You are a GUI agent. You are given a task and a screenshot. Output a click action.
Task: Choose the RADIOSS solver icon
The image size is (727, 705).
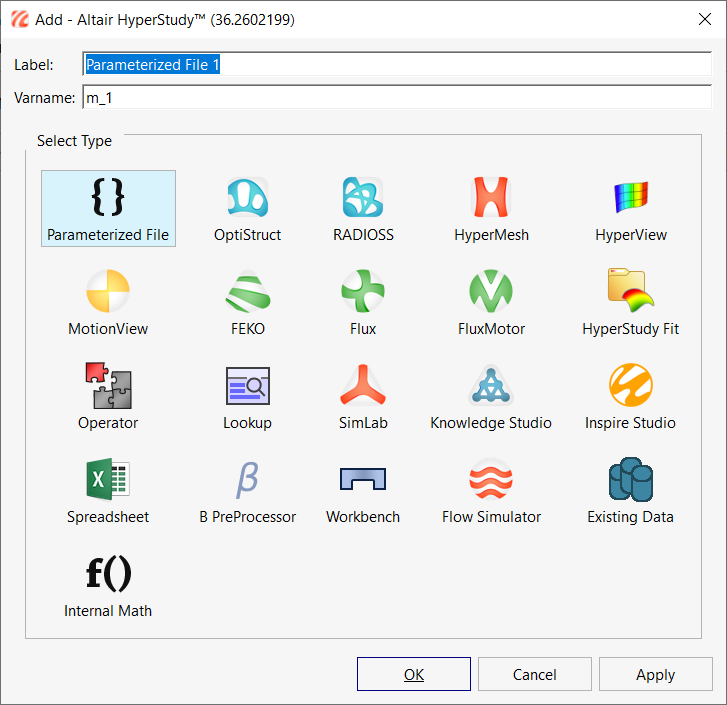click(x=363, y=199)
